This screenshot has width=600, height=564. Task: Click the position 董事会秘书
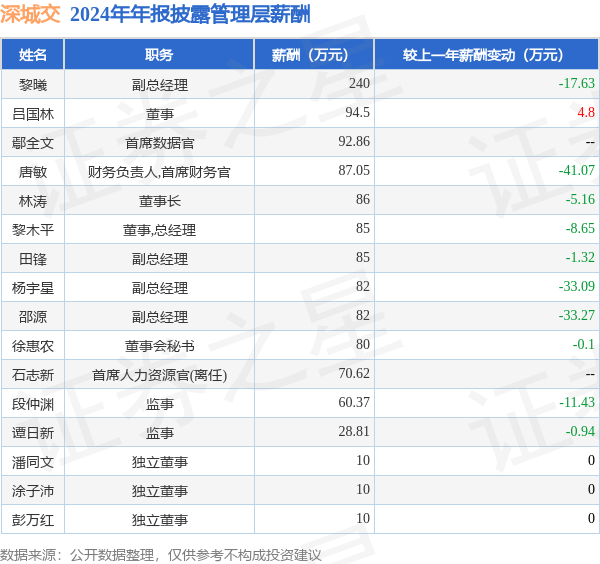click(x=160, y=346)
